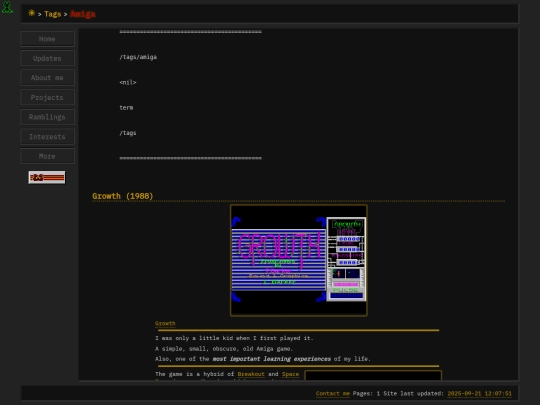This screenshot has height=405, width=540.
Task: Click the 'Pages: 1' footer text
Action: (x=366, y=393)
